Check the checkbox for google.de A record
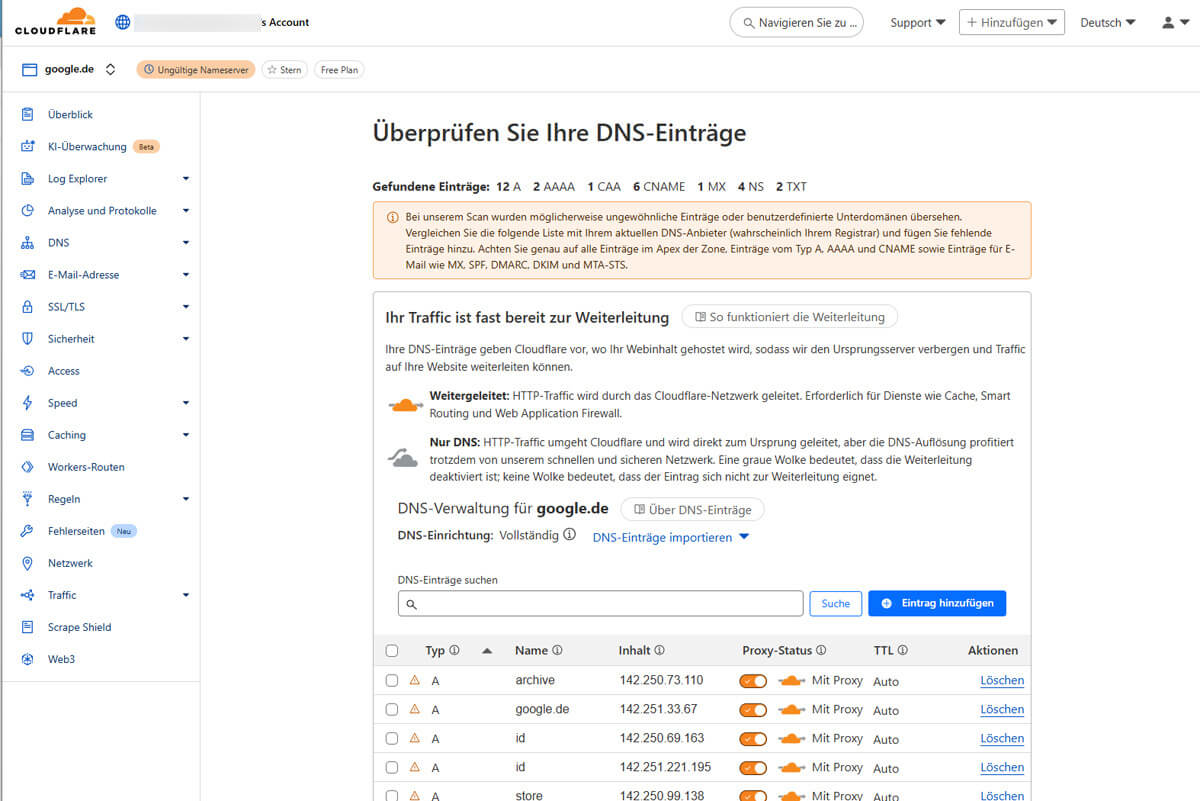The height and width of the screenshot is (801, 1200). (x=392, y=709)
